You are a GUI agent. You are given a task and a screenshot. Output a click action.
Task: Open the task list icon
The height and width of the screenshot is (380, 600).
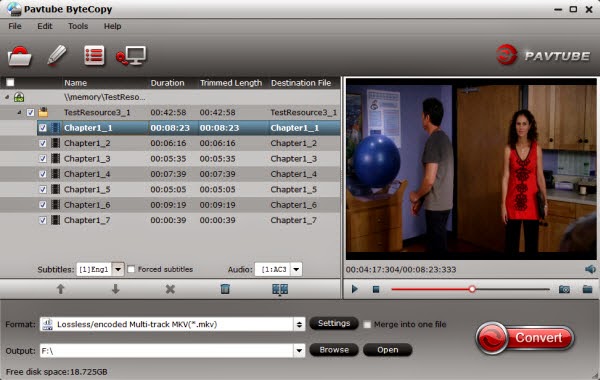[94, 56]
